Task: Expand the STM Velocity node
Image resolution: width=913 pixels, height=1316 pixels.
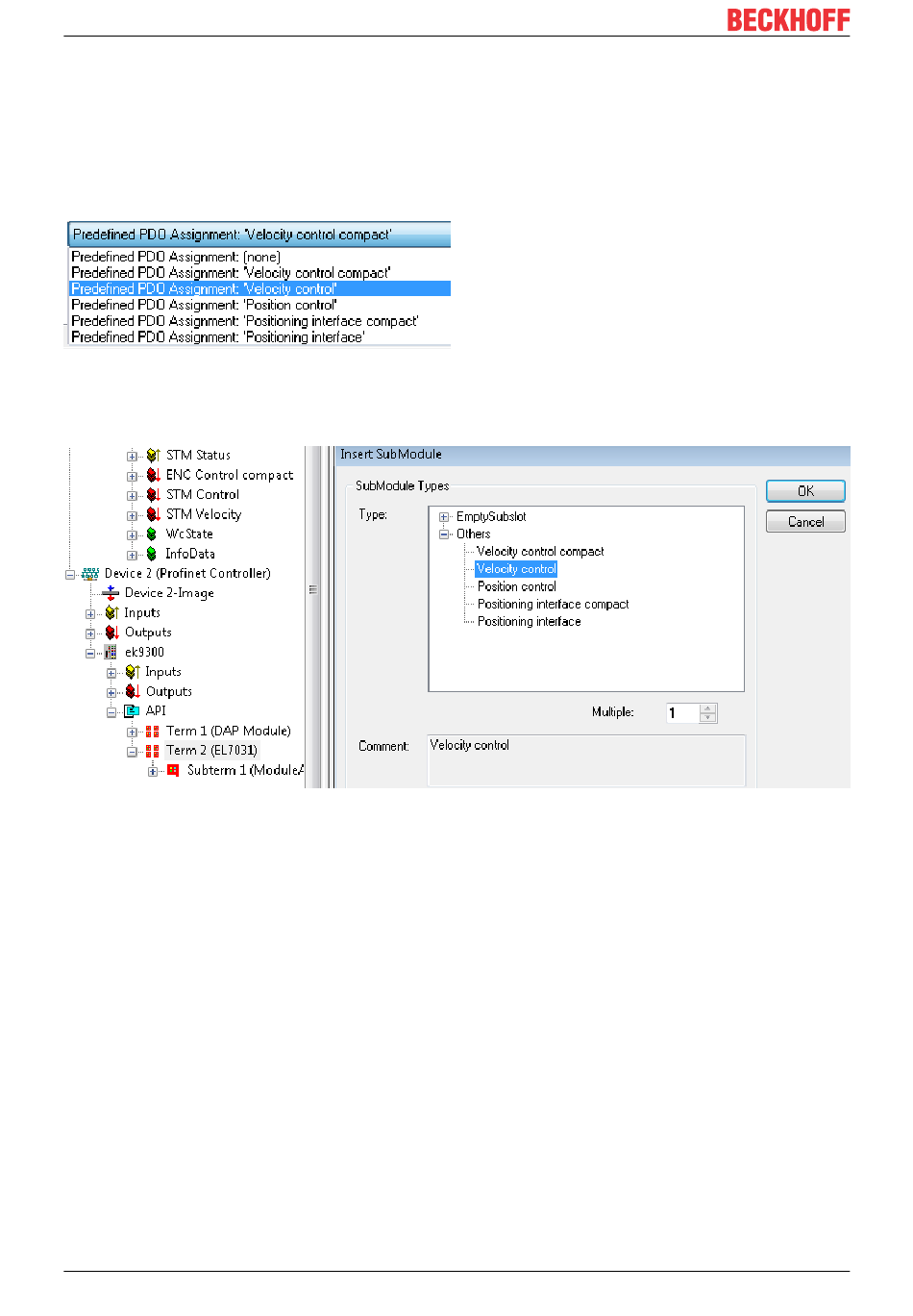Action: pos(133,515)
